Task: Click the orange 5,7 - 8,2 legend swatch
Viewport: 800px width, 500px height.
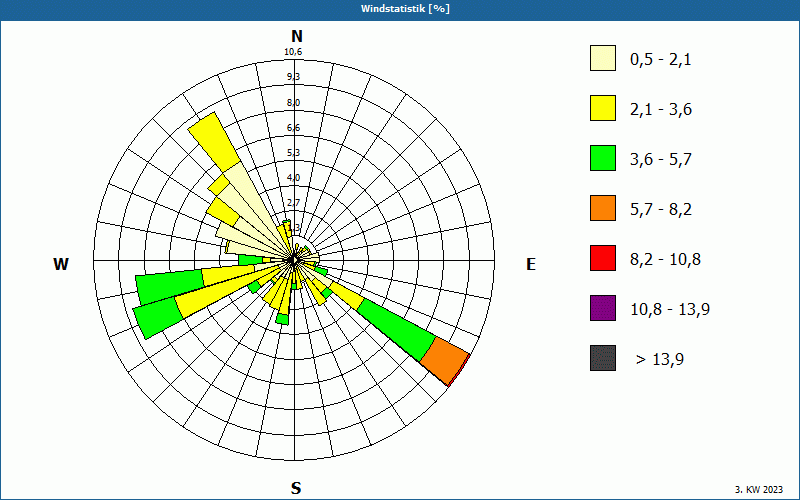Action: 603,208
